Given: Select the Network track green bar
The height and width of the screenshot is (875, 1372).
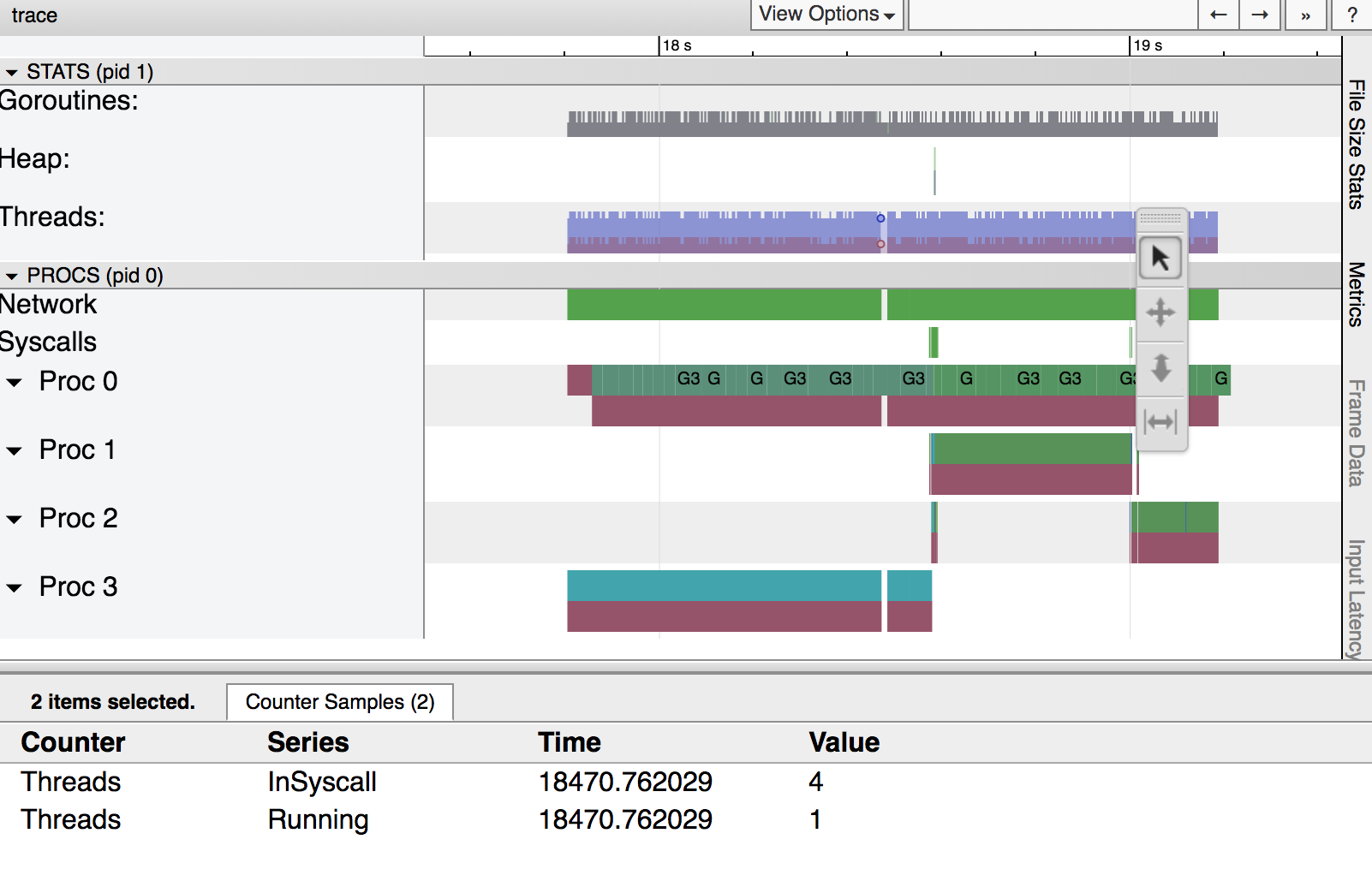Looking at the screenshot, I should pyautogui.click(x=724, y=305).
